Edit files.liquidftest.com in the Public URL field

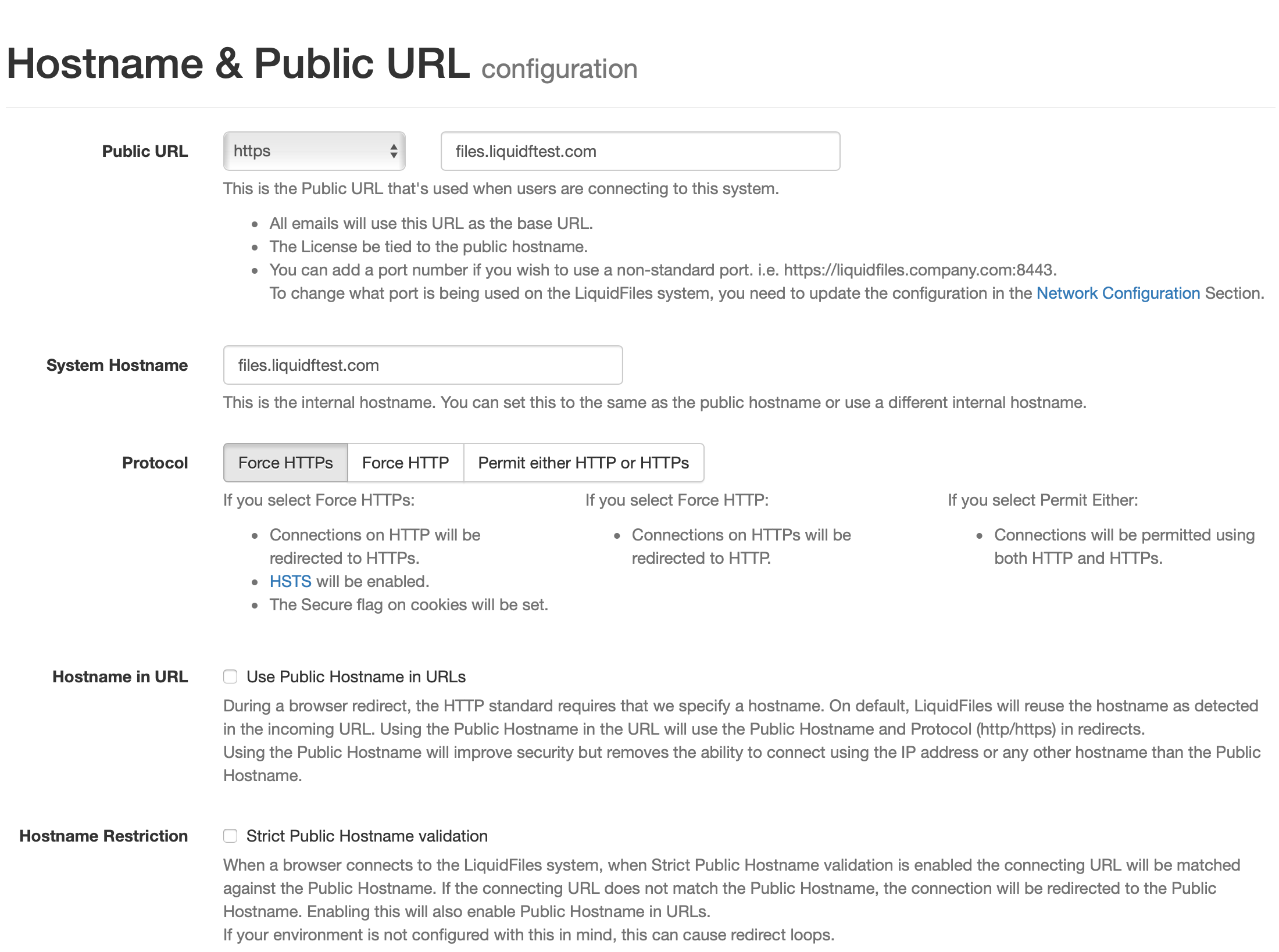tap(639, 151)
